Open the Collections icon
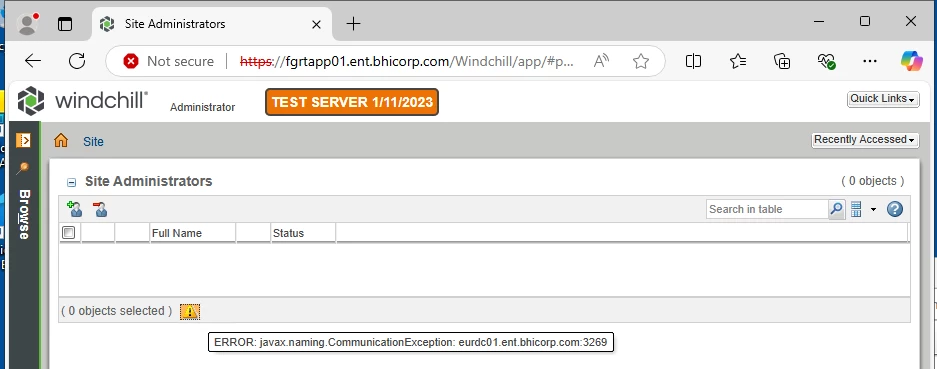 tap(782, 60)
